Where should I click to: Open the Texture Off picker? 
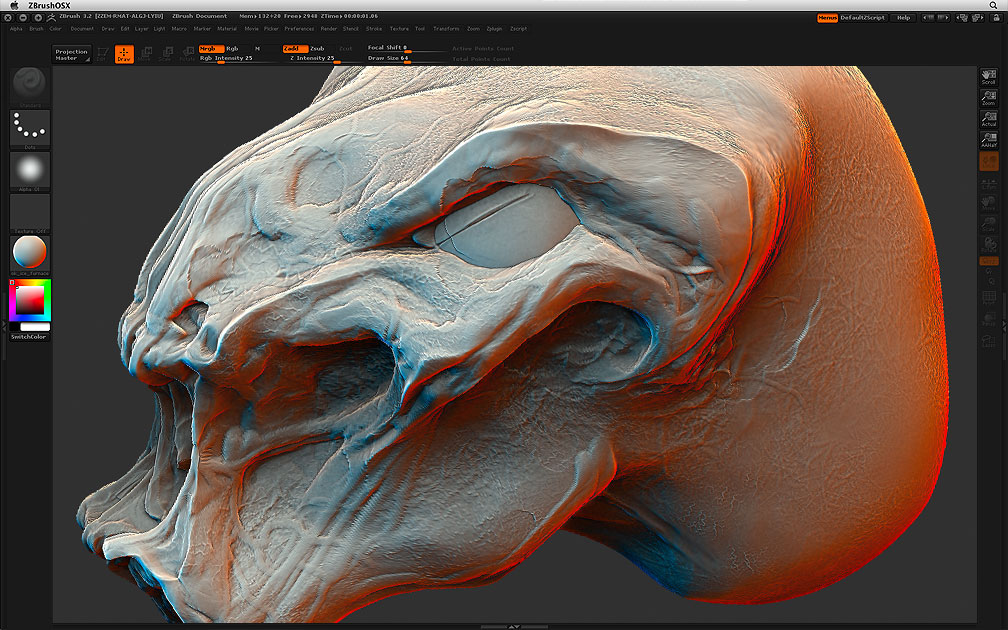click(x=30, y=212)
